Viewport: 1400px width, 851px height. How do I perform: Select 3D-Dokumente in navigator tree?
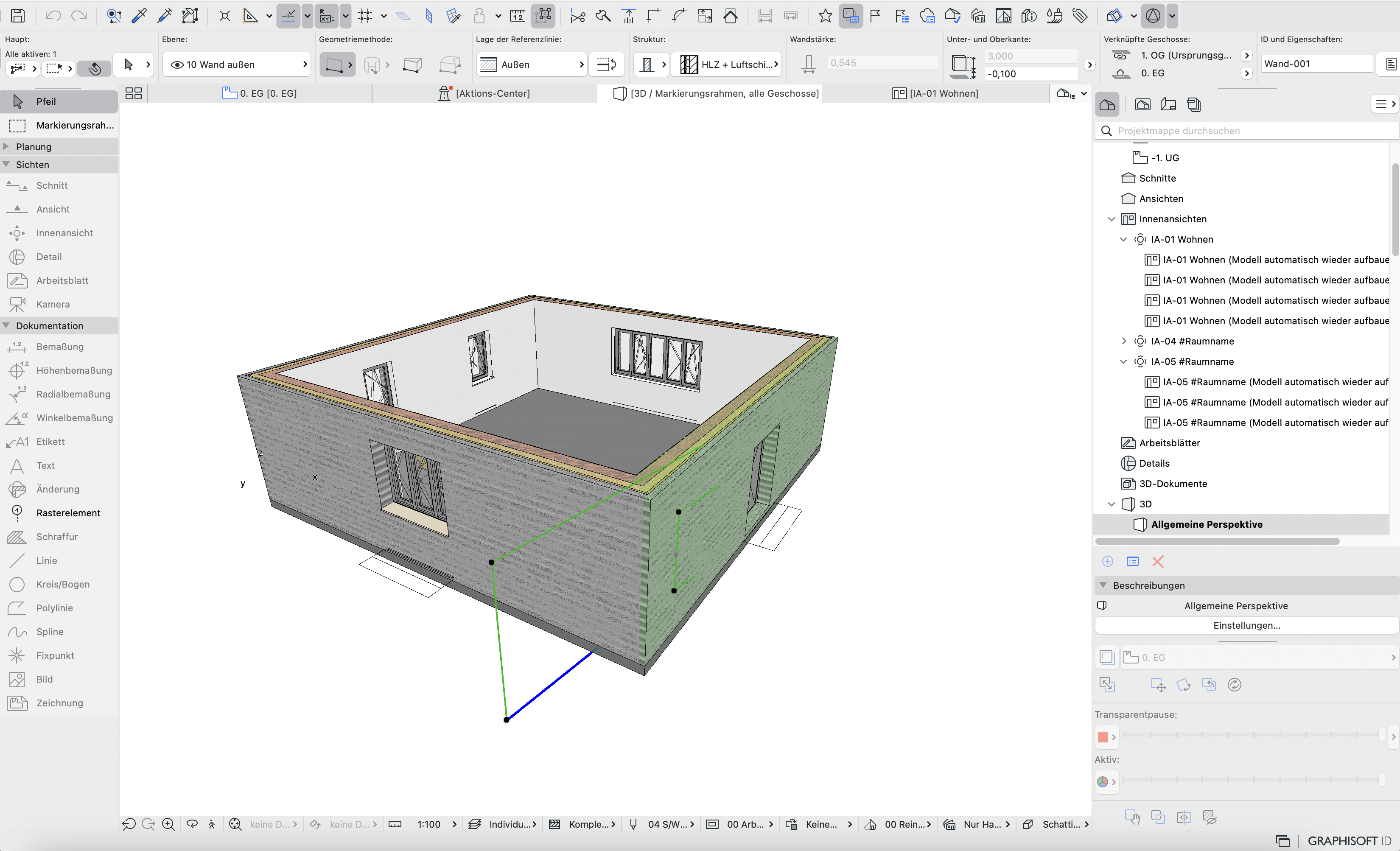[x=1164, y=484]
